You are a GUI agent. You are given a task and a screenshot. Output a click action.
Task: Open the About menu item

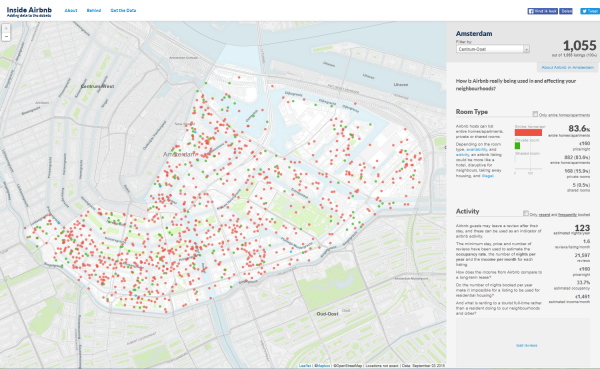click(x=71, y=10)
